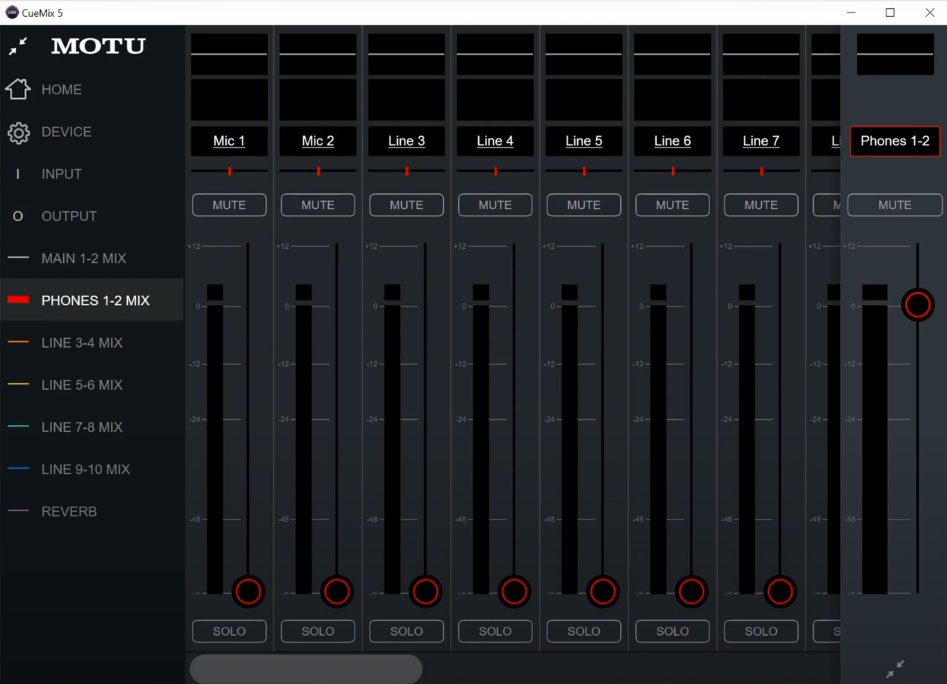Solo the Mic 2 channel
The height and width of the screenshot is (684, 947).
tap(318, 631)
